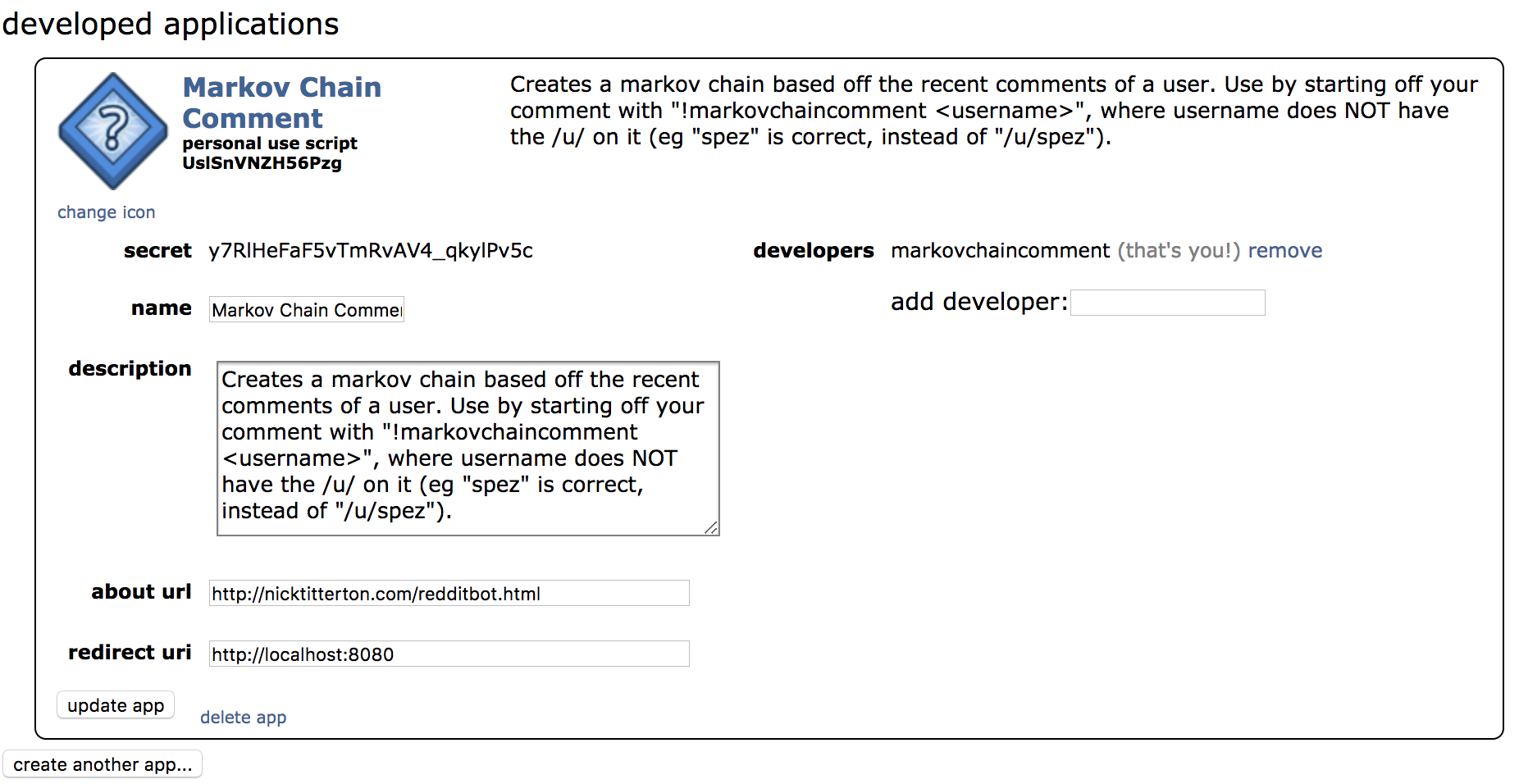The image size is (1519, 784).
Task: Click the secret value y7RlHeFaF5vTmRvAV4_qkylPv5c
Action: click(371, 251)
